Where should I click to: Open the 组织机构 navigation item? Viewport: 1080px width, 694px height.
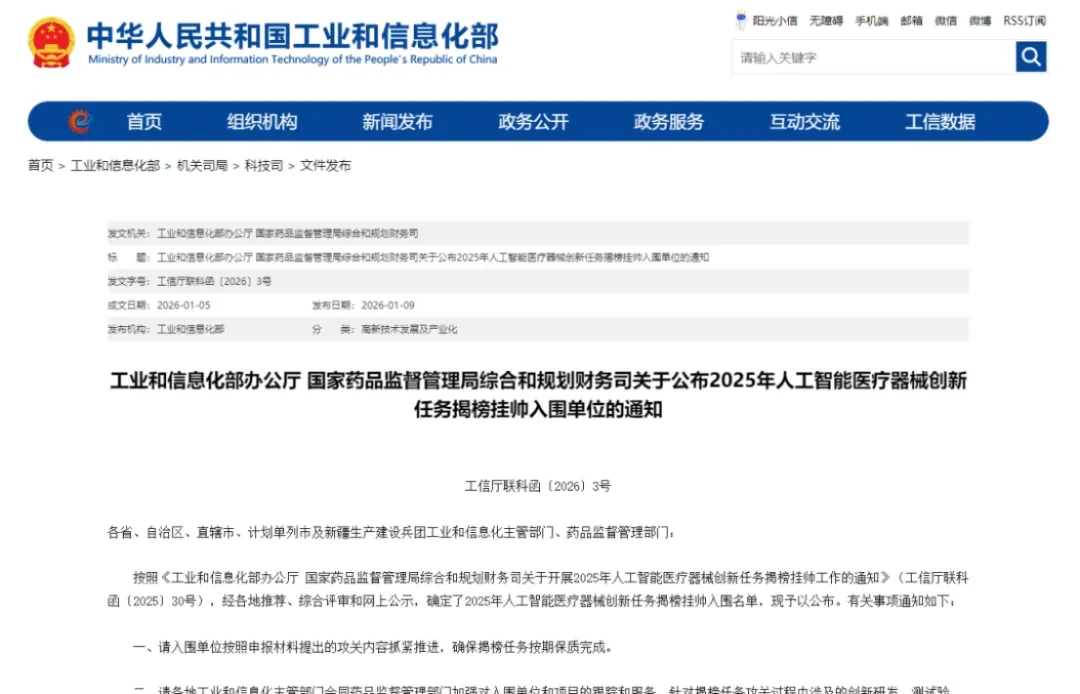click(x=262, y=122)
